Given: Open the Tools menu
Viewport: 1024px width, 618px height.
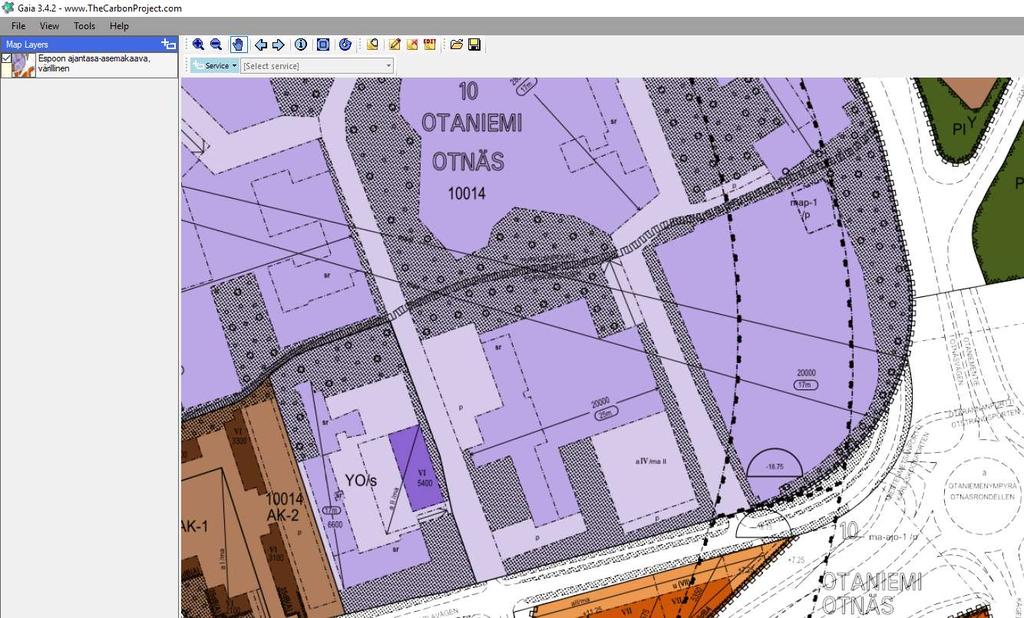Looking at the screenshot, I should 84,26.
